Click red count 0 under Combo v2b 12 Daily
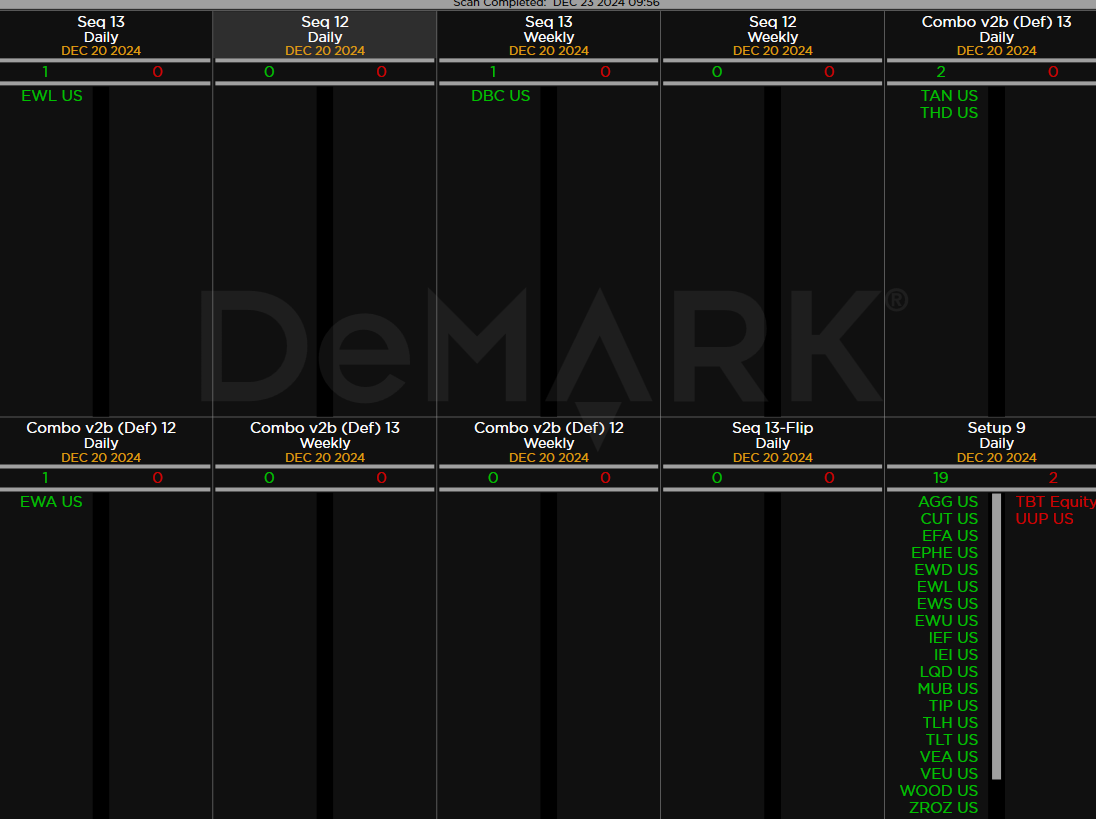The height and width of the screenshot is (819, 1096). (157, 478)
